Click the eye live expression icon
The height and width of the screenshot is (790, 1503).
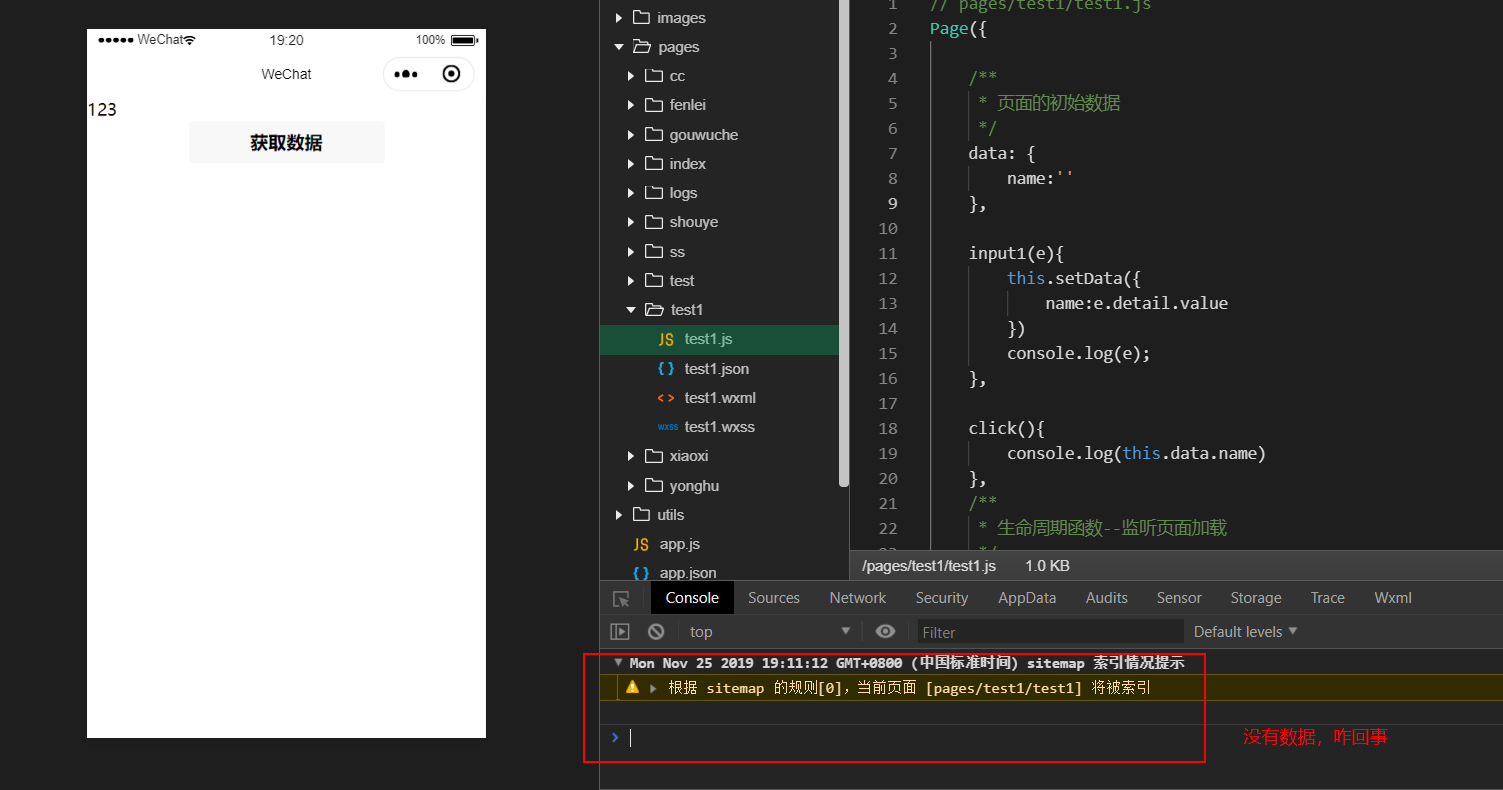click(x=885, y=631)
